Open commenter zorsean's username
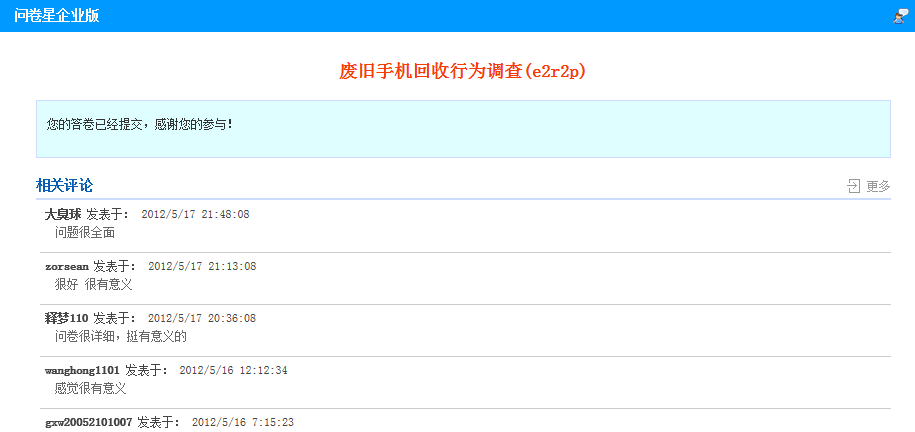 (67, 266)
